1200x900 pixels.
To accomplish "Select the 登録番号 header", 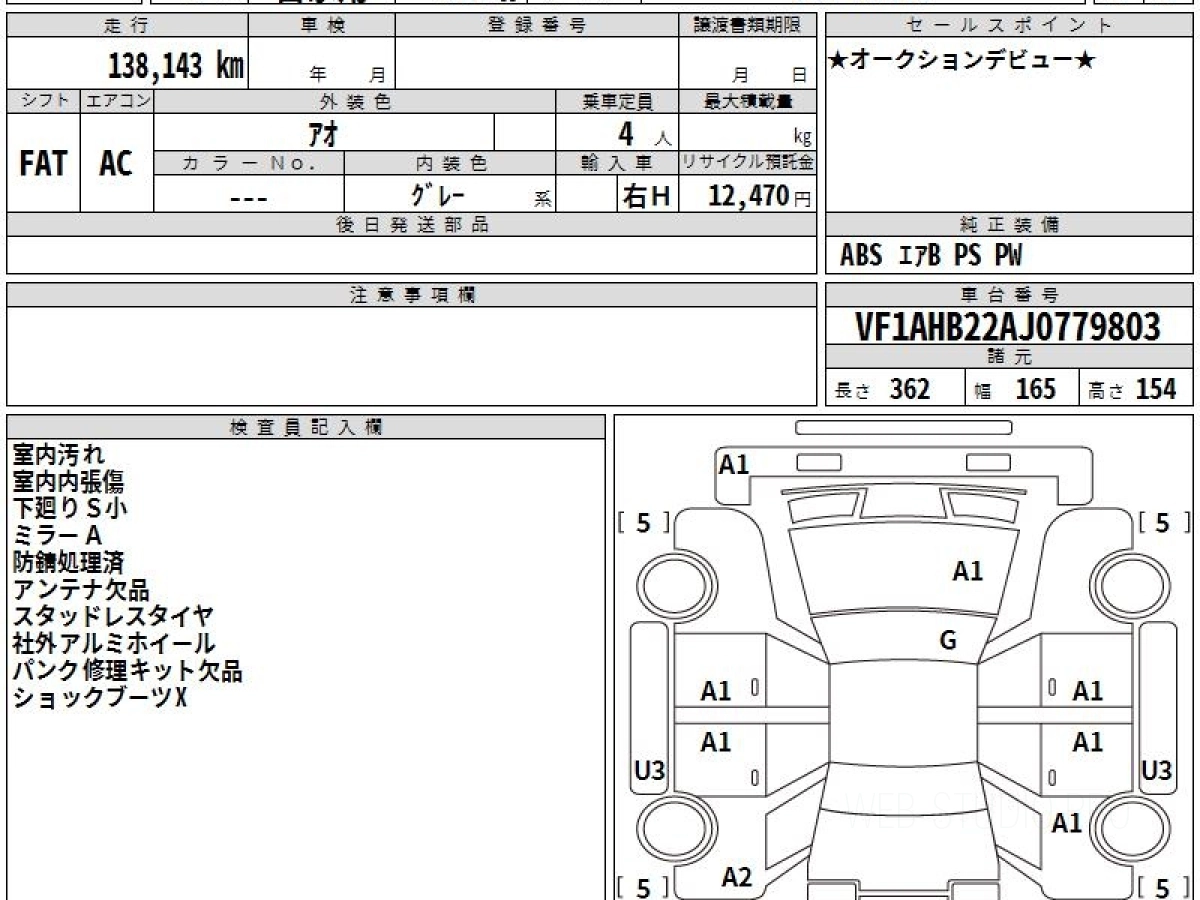I will pos(537,26).
